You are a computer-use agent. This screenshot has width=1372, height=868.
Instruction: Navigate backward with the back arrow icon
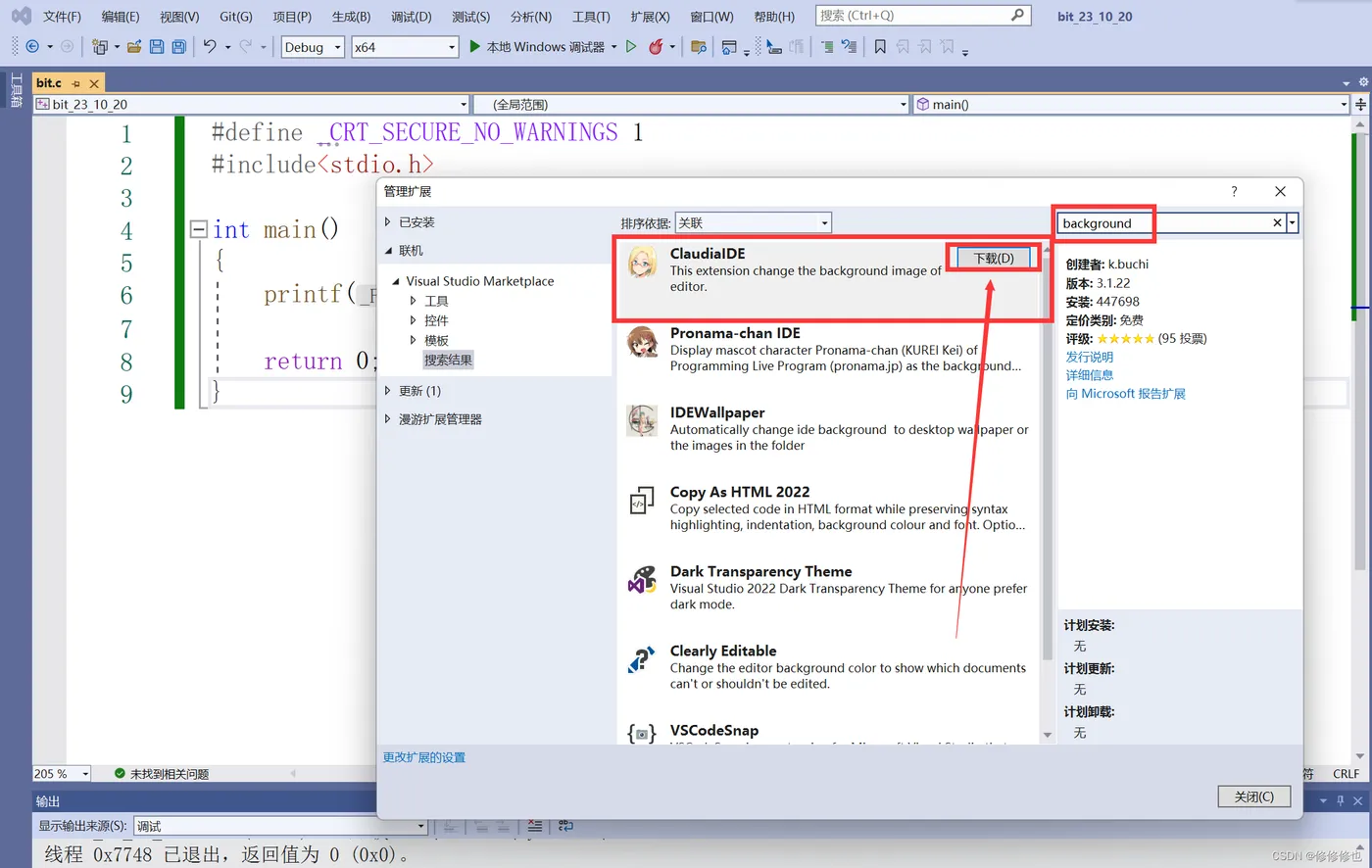(x=32, y=46)
